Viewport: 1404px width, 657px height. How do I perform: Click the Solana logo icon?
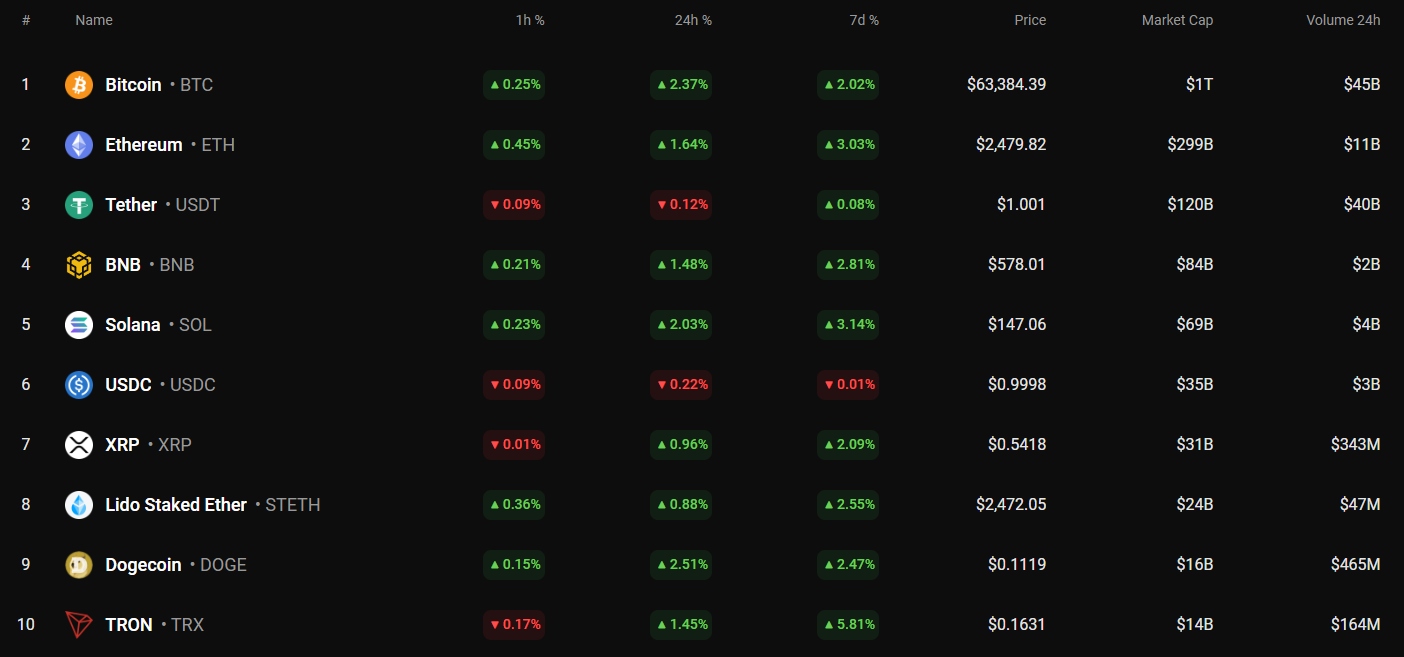pyautogui.click(x=79, y=325)
